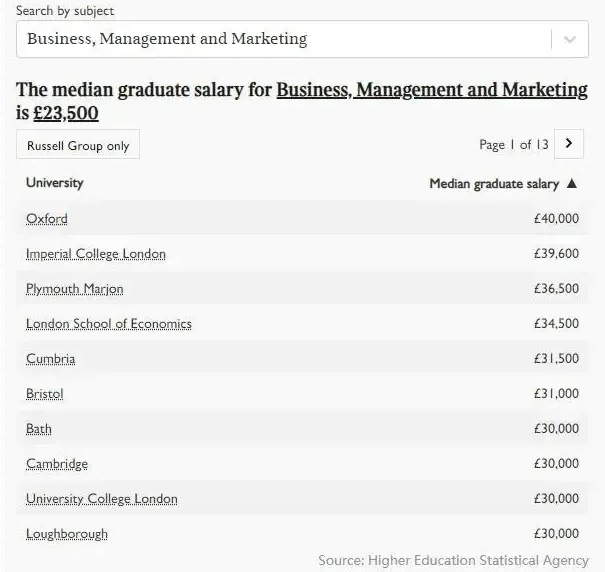Click the Page 1 of 13 indicator
The width and height of the screenshot is (605, 572).
coord(514,144)
